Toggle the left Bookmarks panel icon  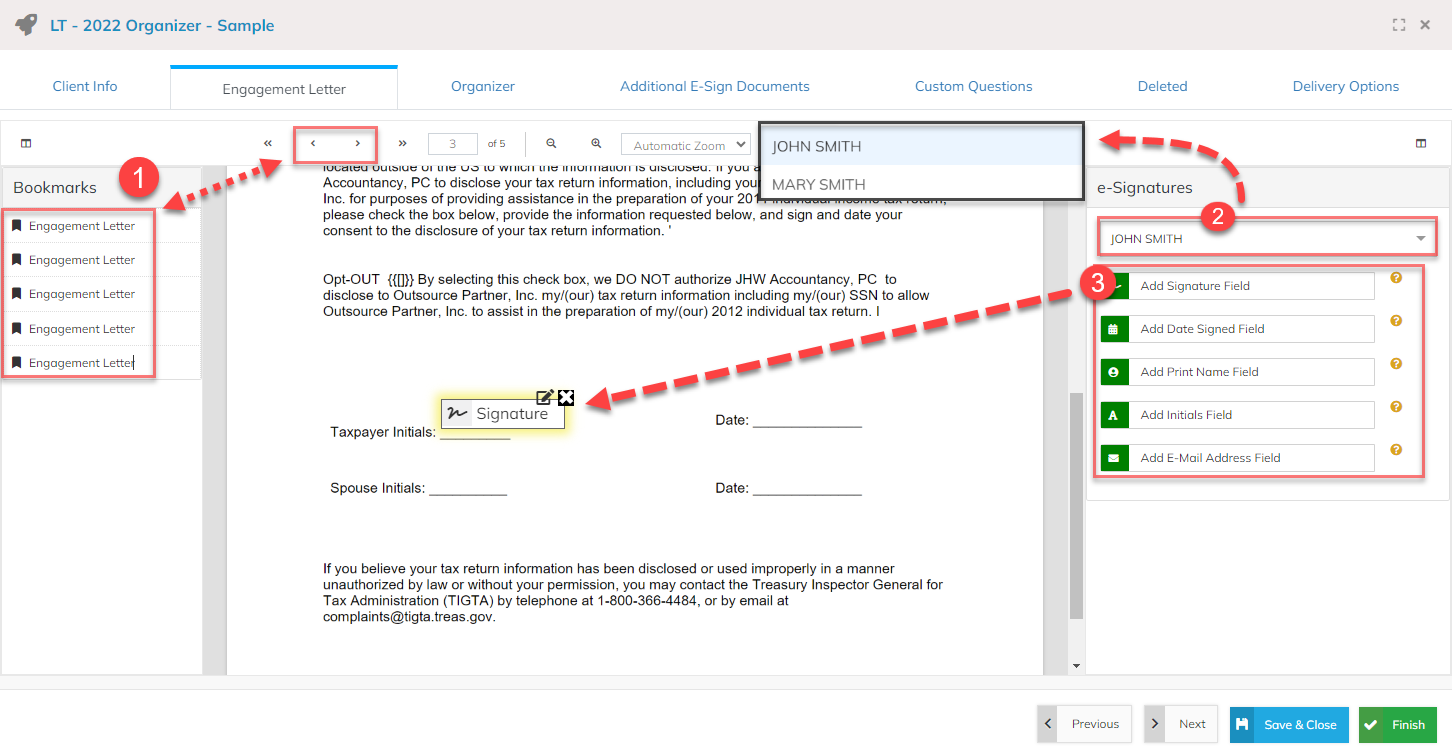[x=26, y=144]
